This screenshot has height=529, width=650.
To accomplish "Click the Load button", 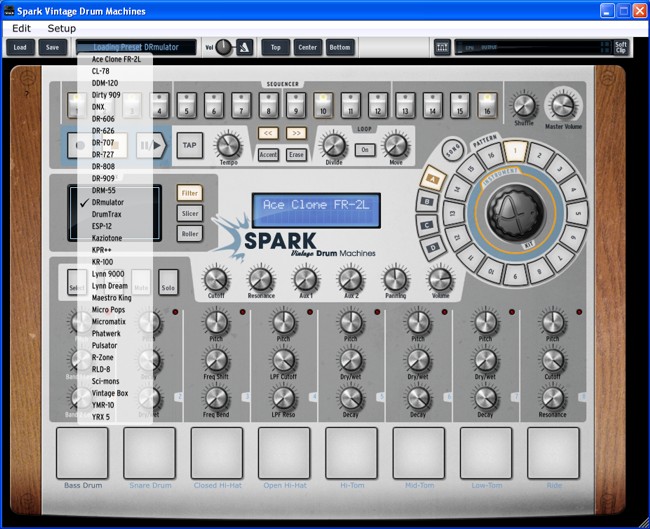I will coord(20,47).
